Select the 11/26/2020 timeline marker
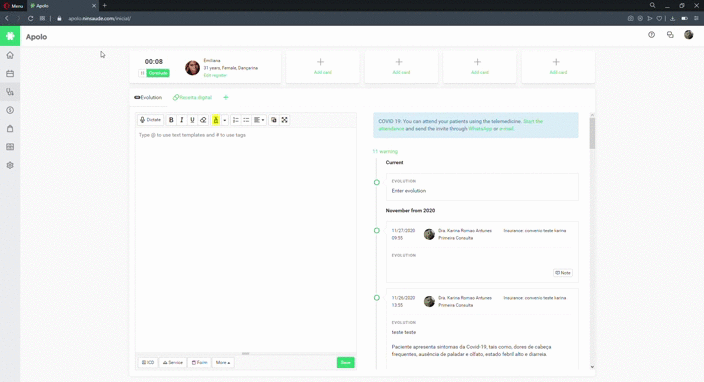The height and width of the screenshot is (382, 704). click(377, 298)
